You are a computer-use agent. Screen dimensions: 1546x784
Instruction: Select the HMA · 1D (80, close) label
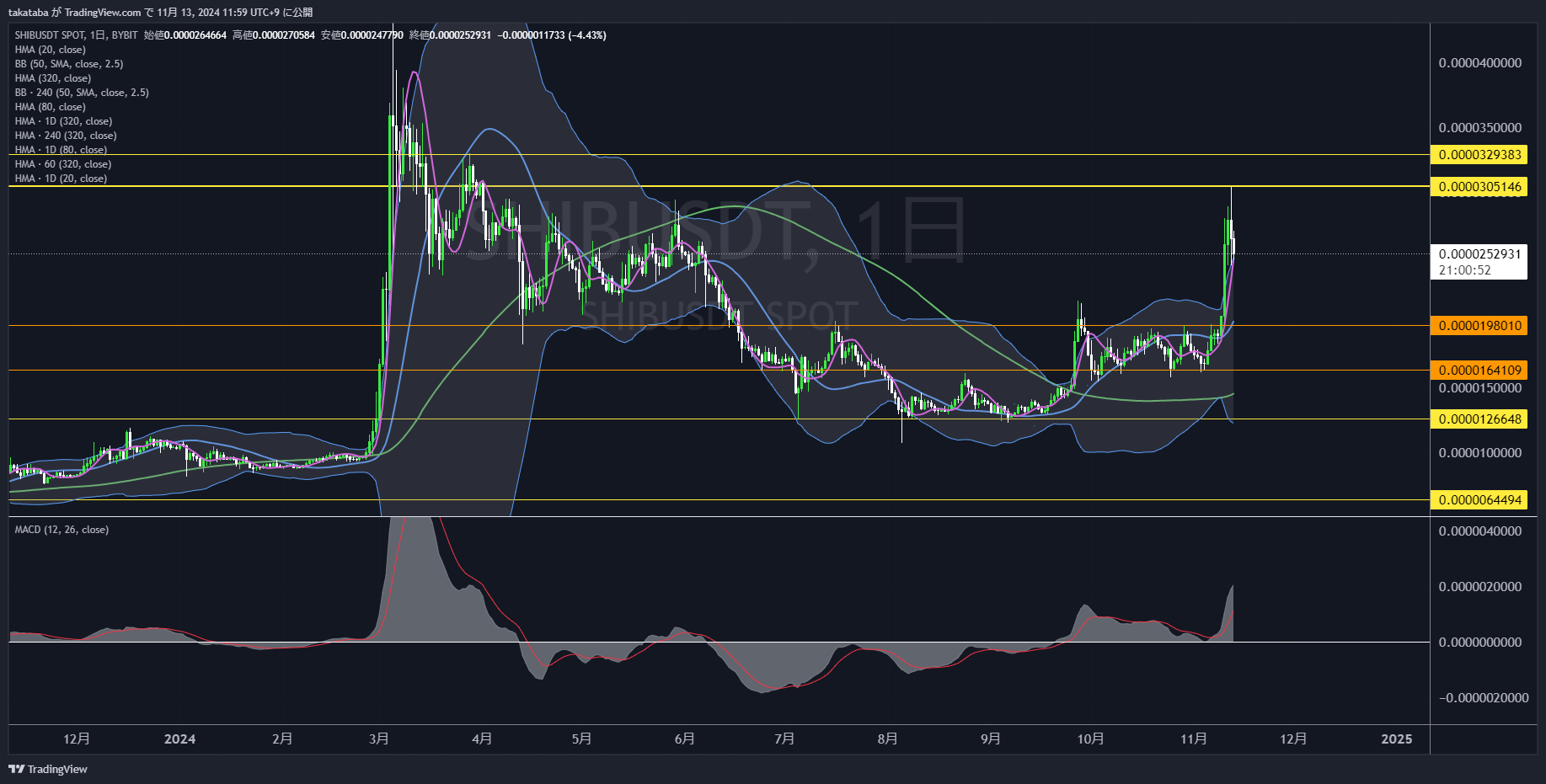(61, 150)
